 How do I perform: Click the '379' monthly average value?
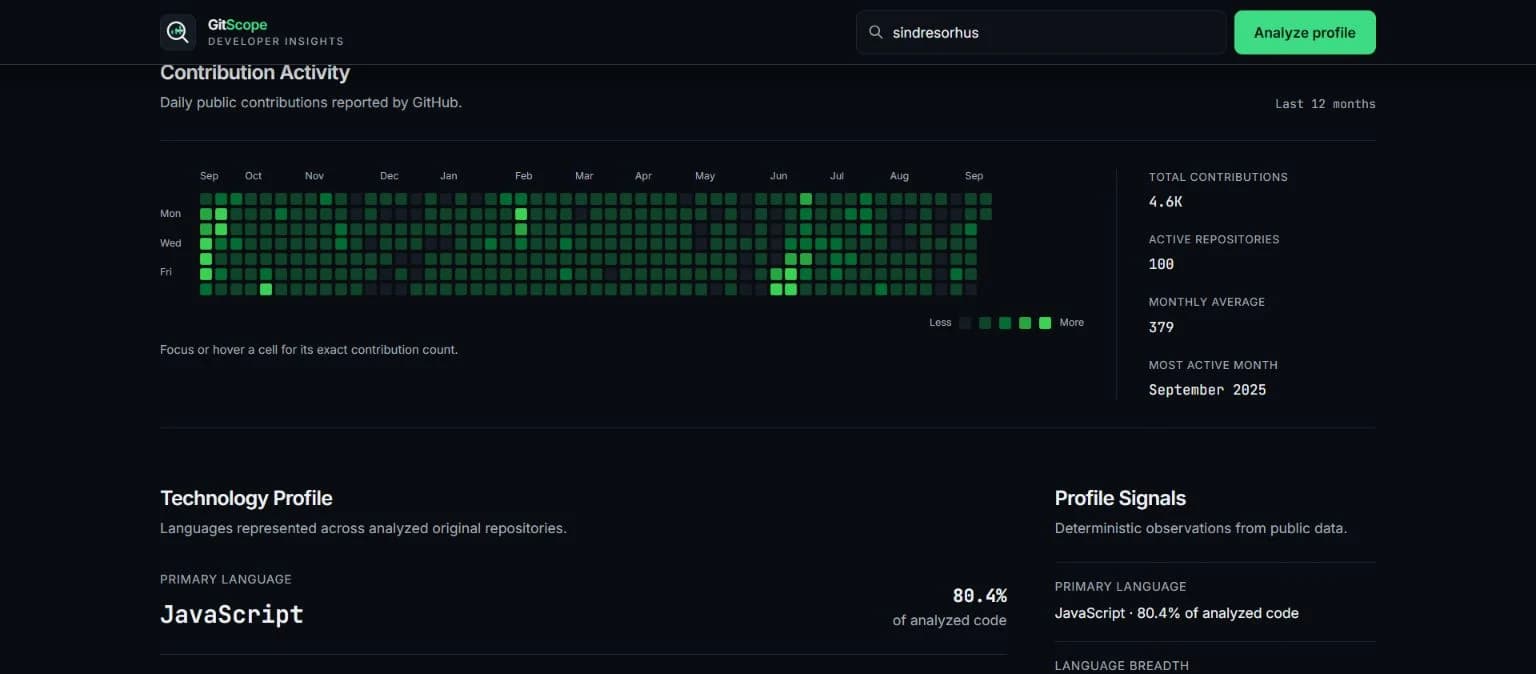click(1161, 327)
